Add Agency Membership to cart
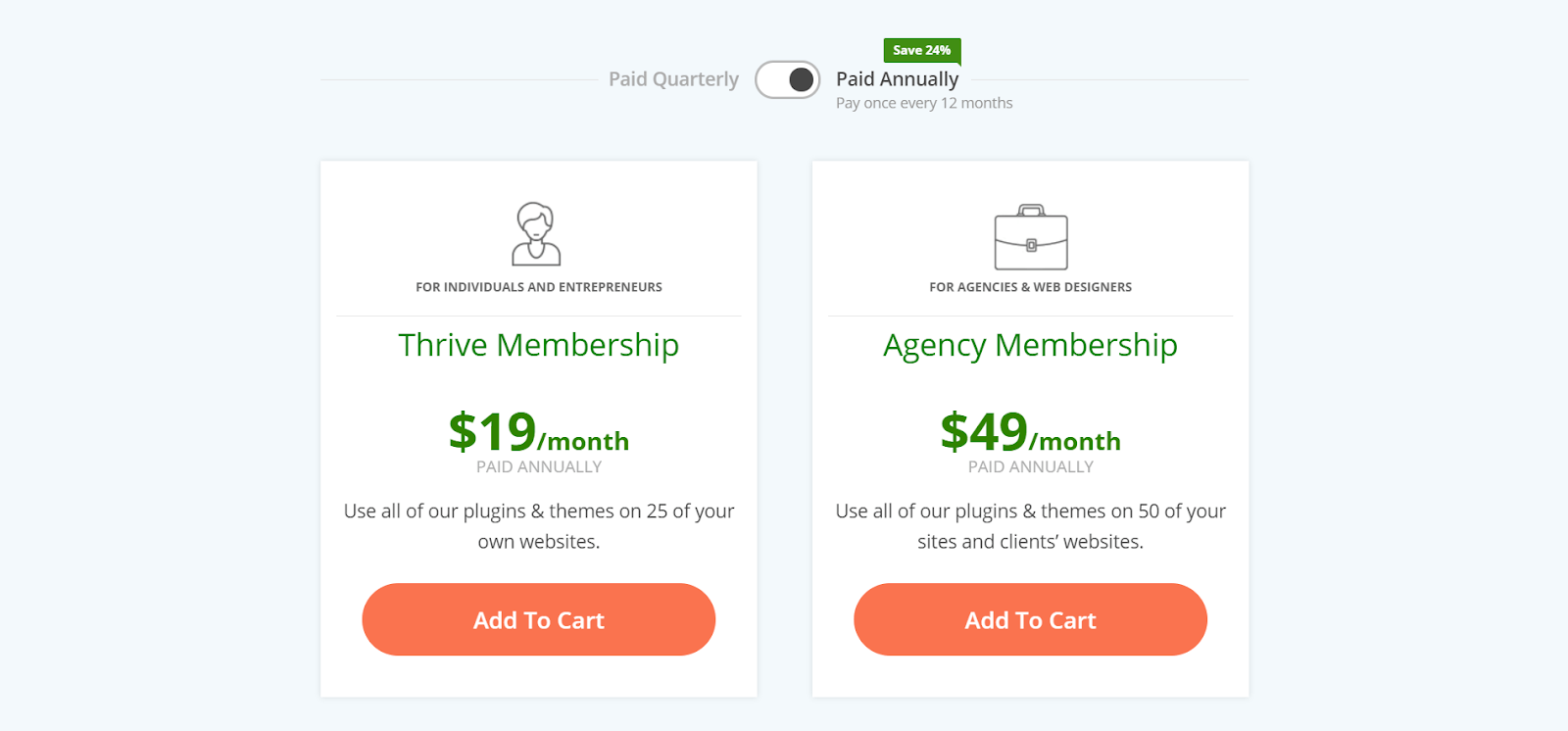 coord(1030,619)
